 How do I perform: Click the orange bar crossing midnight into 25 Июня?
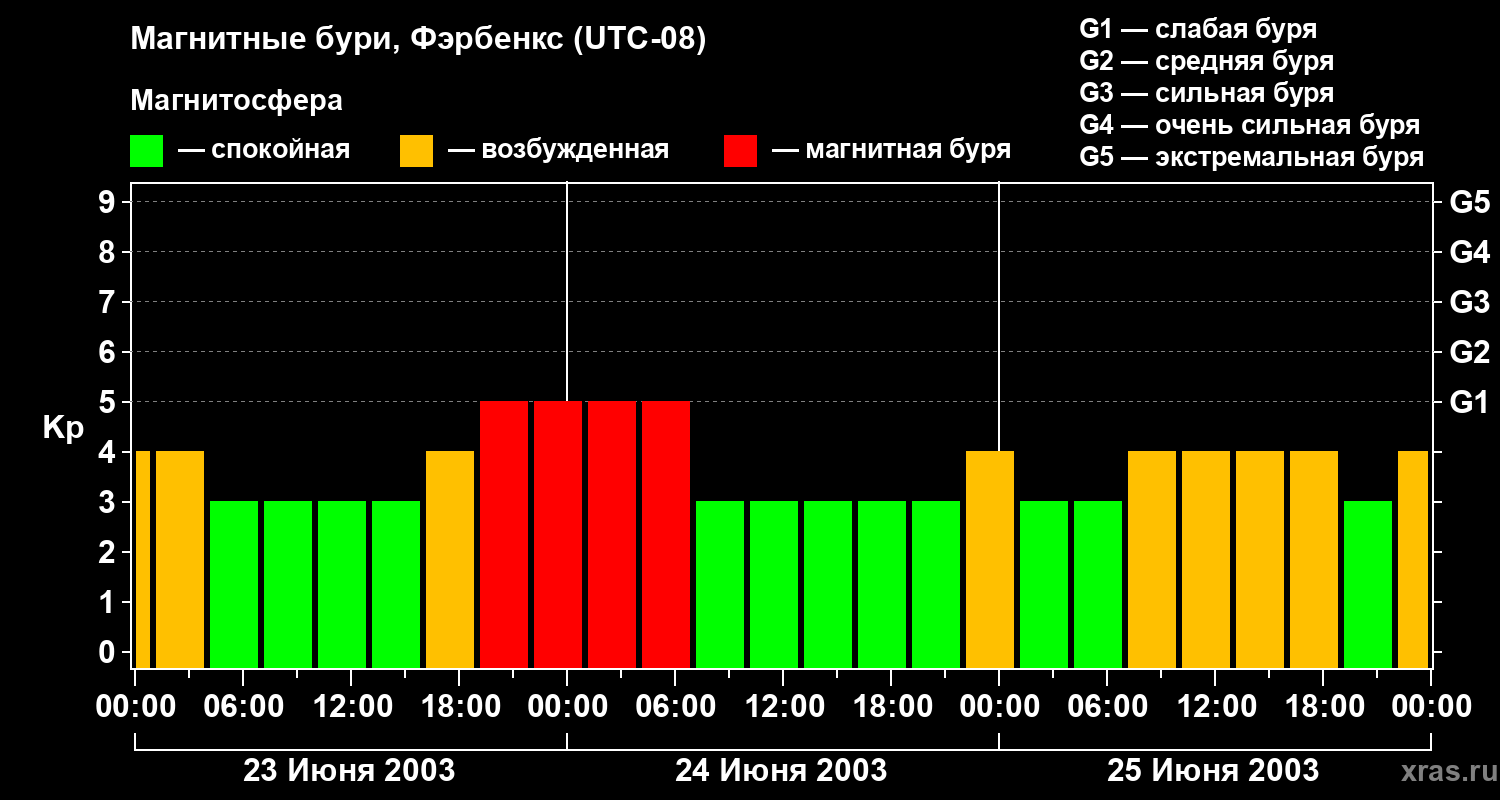[x=990, y=559]
